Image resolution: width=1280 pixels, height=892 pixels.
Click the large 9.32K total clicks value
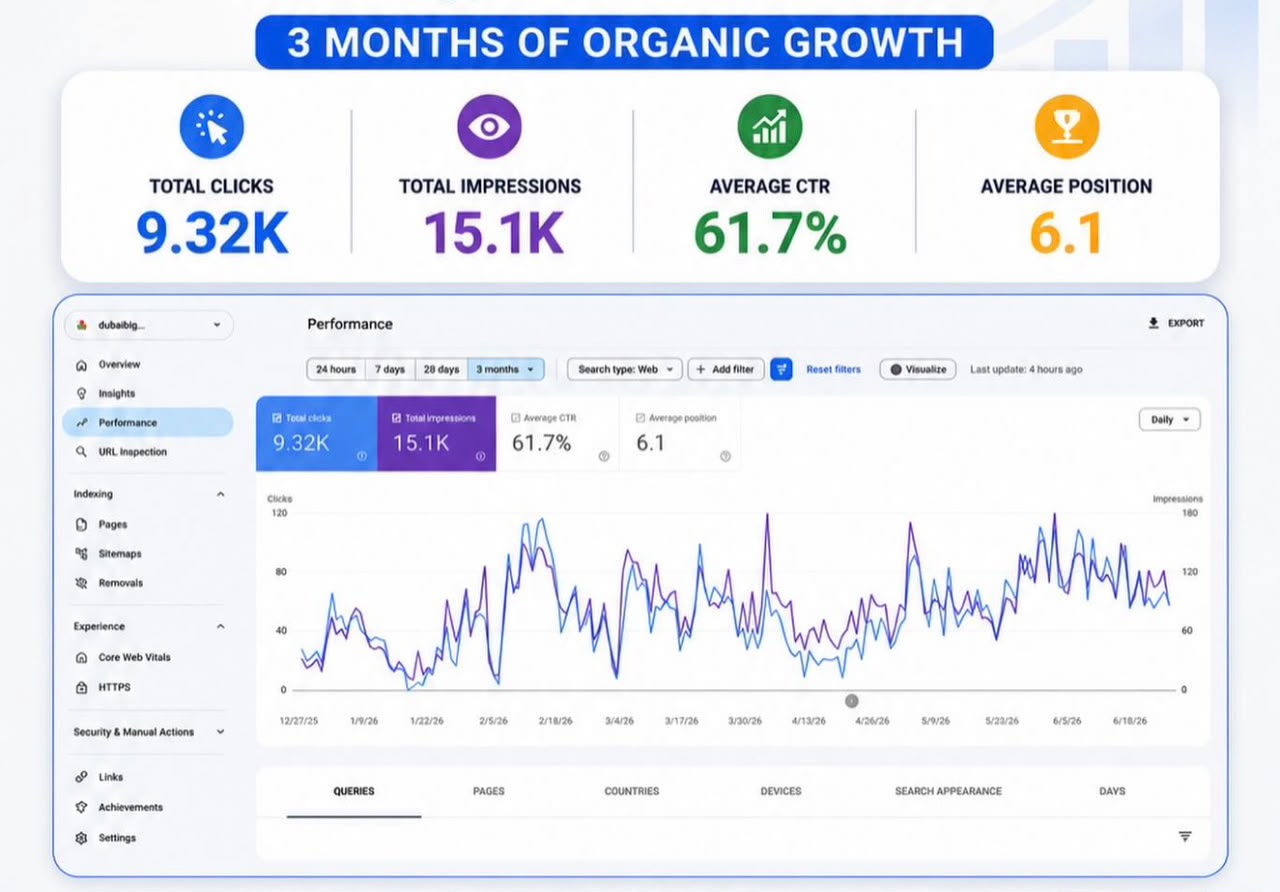[x=212, y=232]
